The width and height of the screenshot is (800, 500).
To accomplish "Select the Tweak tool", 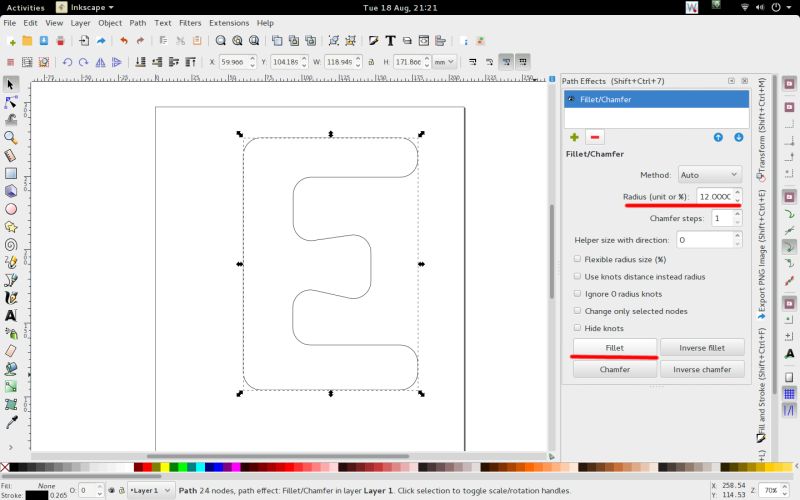I will [11, 120].
